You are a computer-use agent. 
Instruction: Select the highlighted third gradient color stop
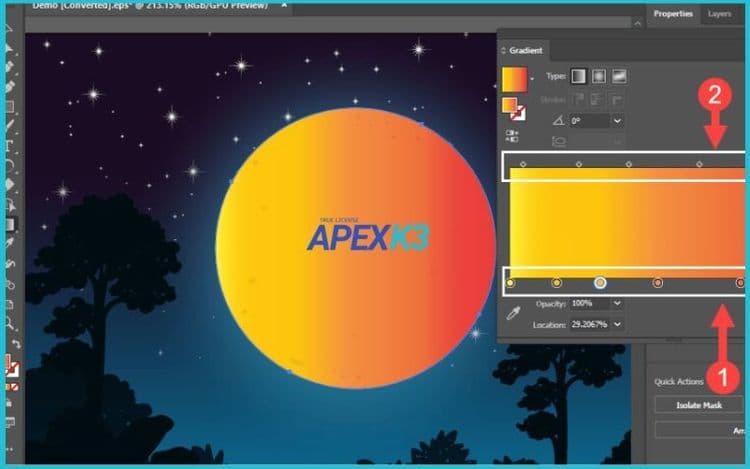600,283
